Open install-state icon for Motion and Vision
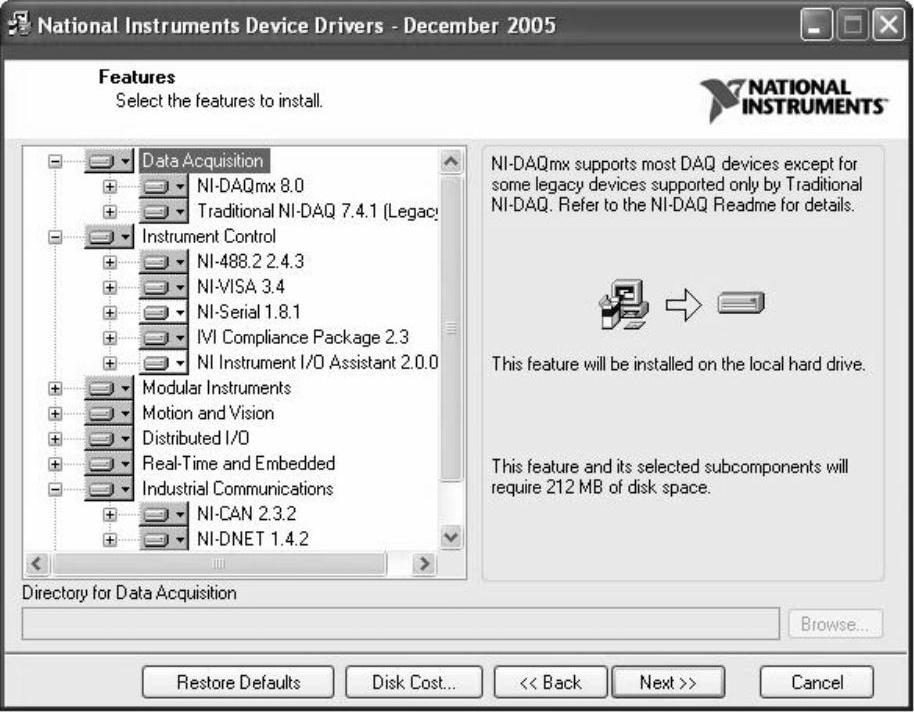Image resolution: width=914 pixels, height=712 pixels. pyautogui.click(x=109, y=413)
